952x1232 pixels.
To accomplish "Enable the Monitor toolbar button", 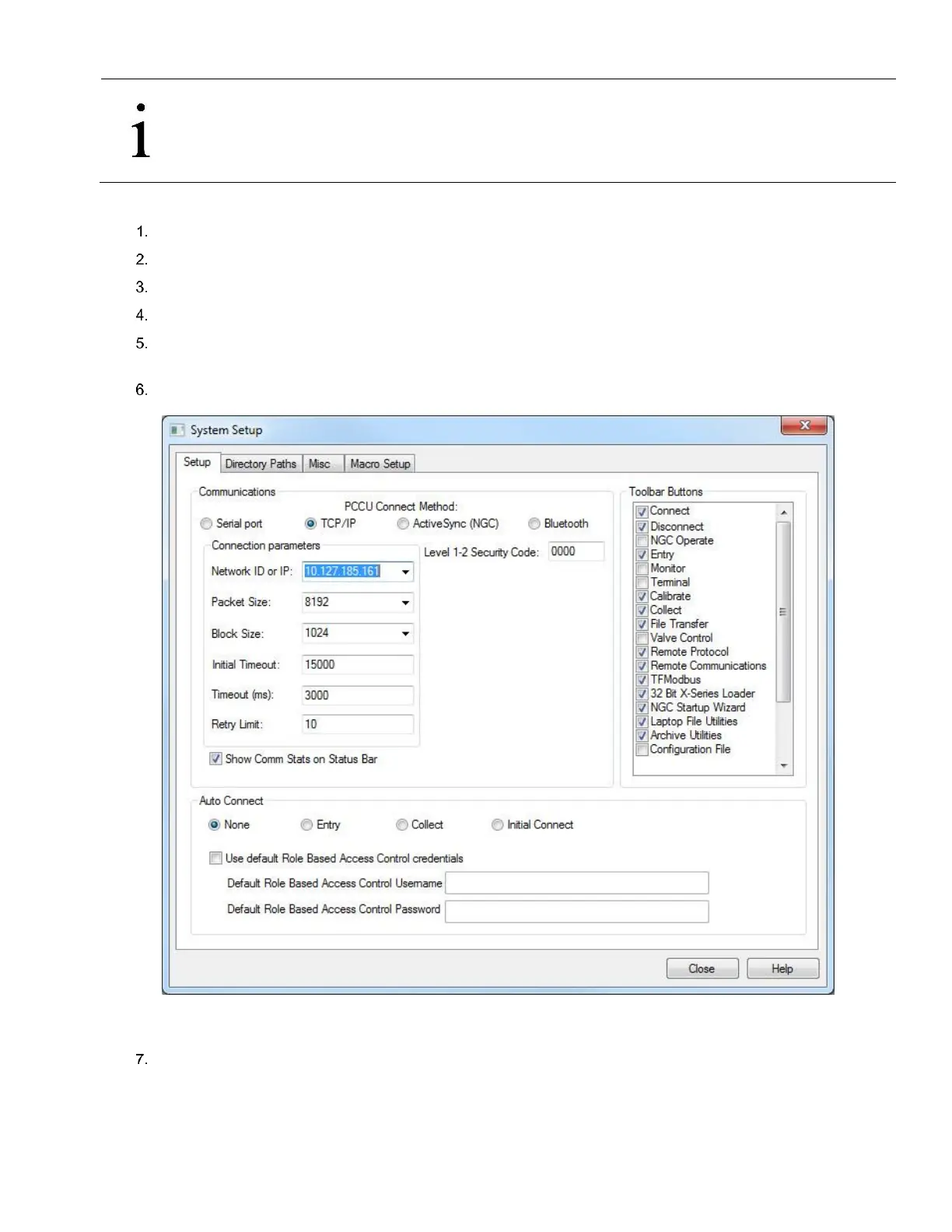I will (x=642, y=569).
